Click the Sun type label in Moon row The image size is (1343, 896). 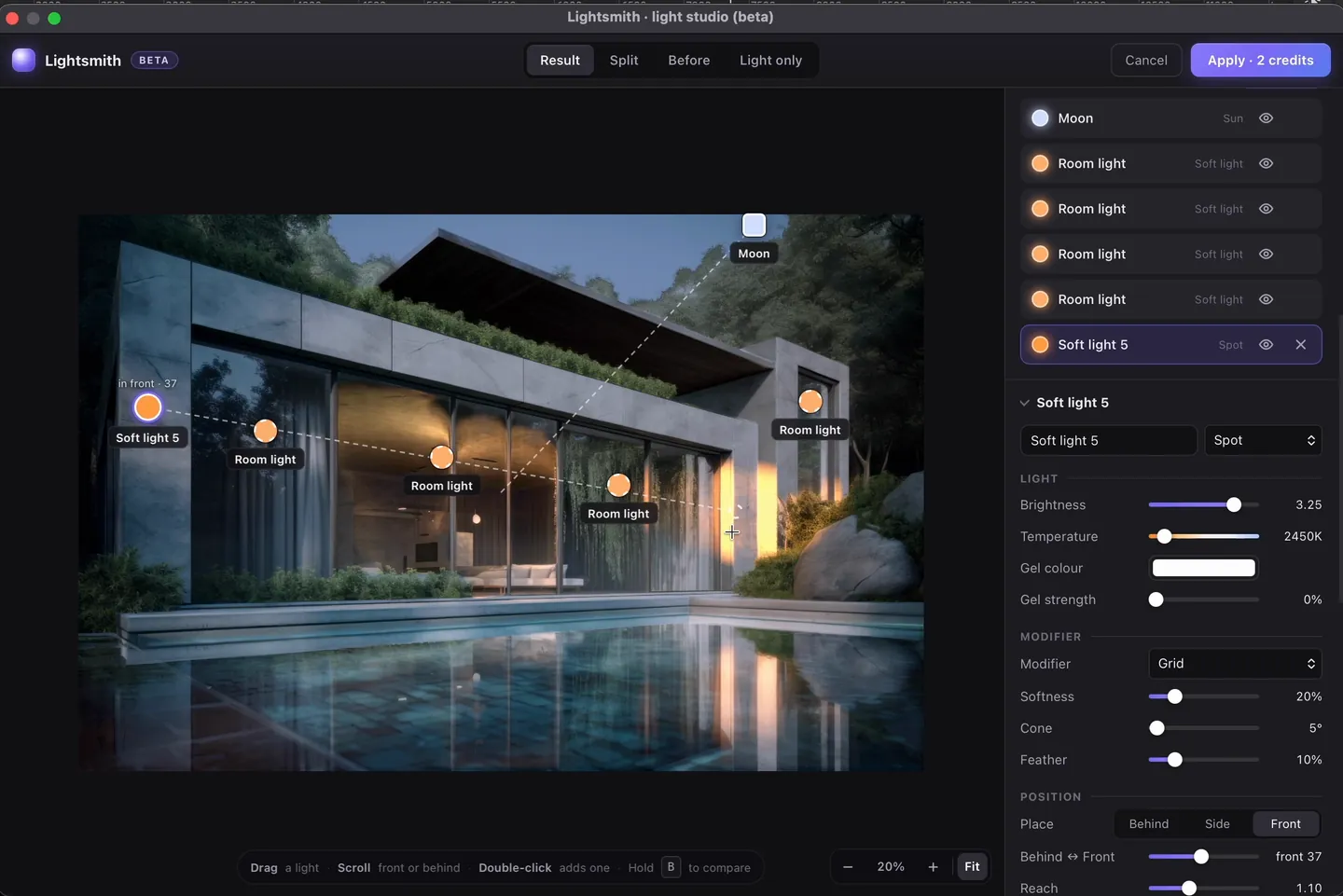[x=1233, y=118]
